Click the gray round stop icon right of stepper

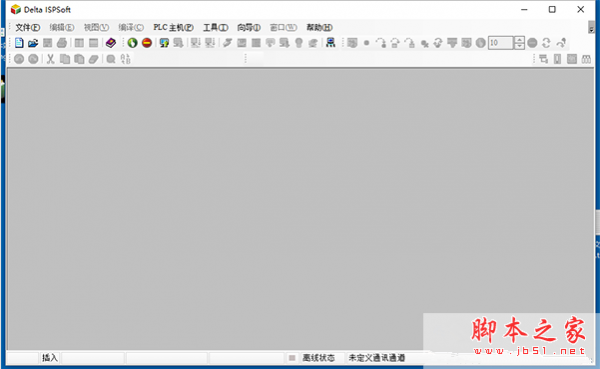532,43
